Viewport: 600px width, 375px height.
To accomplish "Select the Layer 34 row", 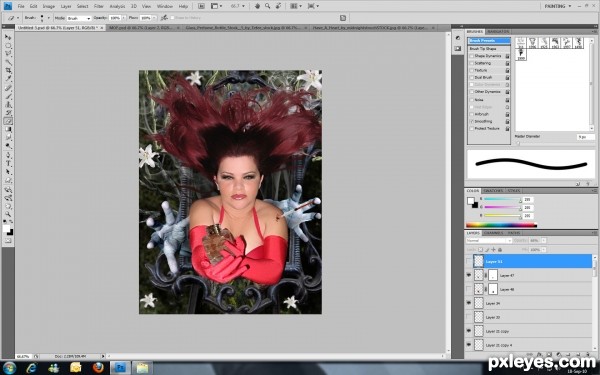I will point(528,303).
